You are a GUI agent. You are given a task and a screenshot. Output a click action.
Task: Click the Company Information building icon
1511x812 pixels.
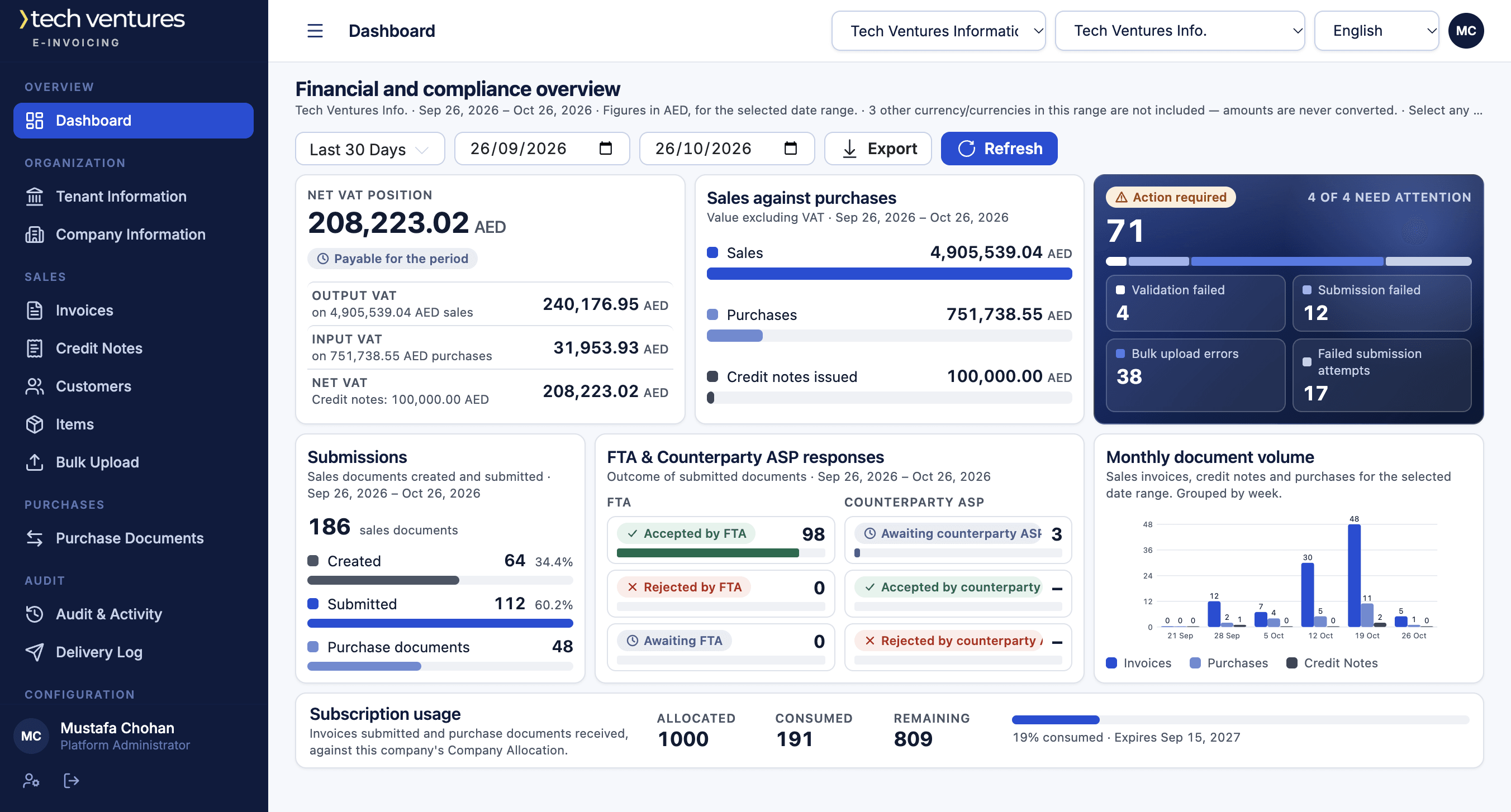pyautogui.click(x=35, y=235)
